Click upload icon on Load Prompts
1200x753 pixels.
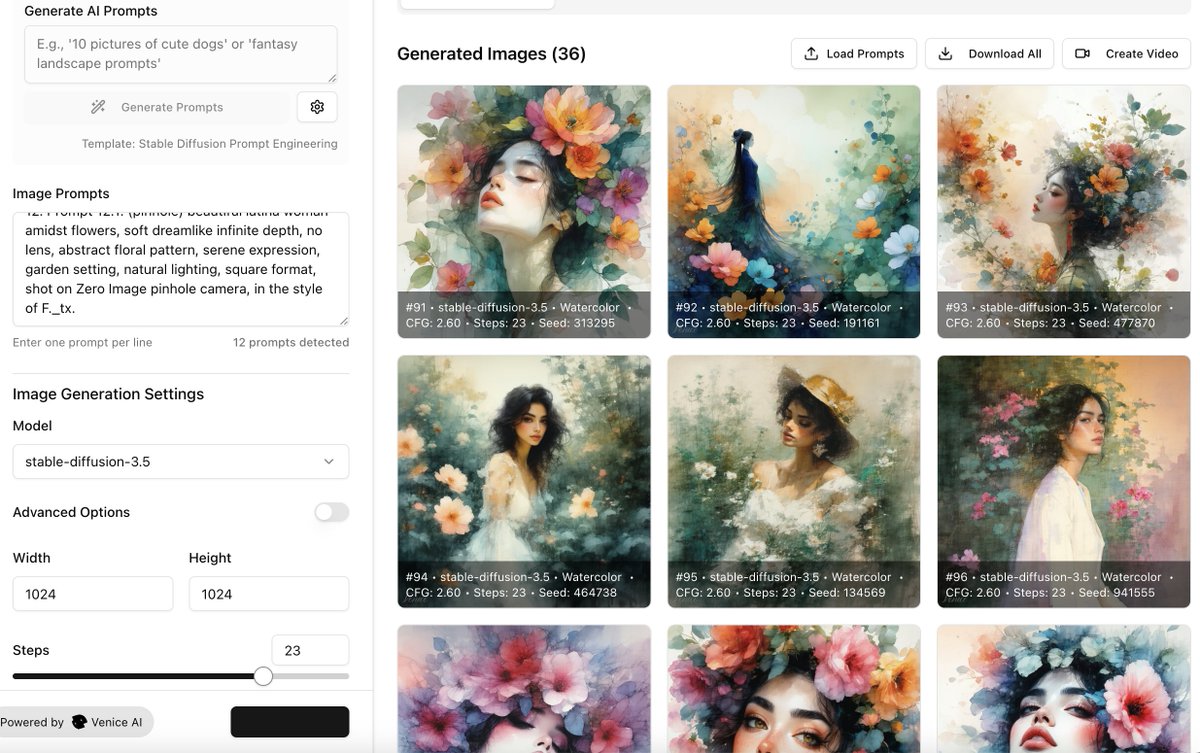tap(811, 54)
